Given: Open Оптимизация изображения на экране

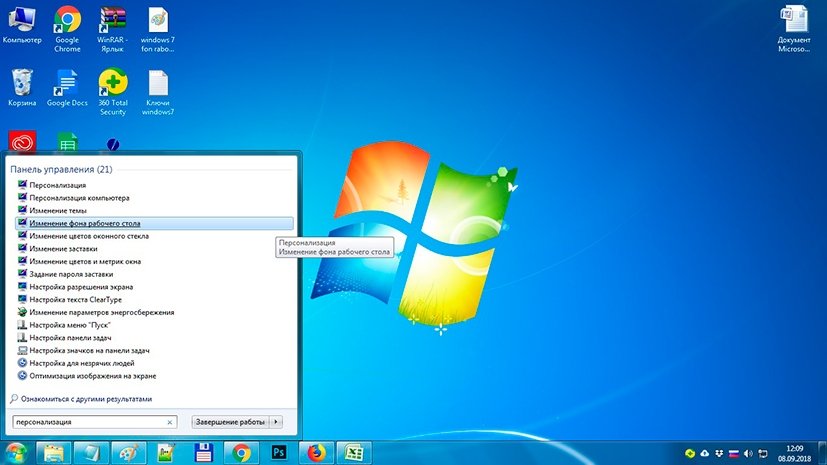Looking at the screenshot, I should (x=154, y=376).
